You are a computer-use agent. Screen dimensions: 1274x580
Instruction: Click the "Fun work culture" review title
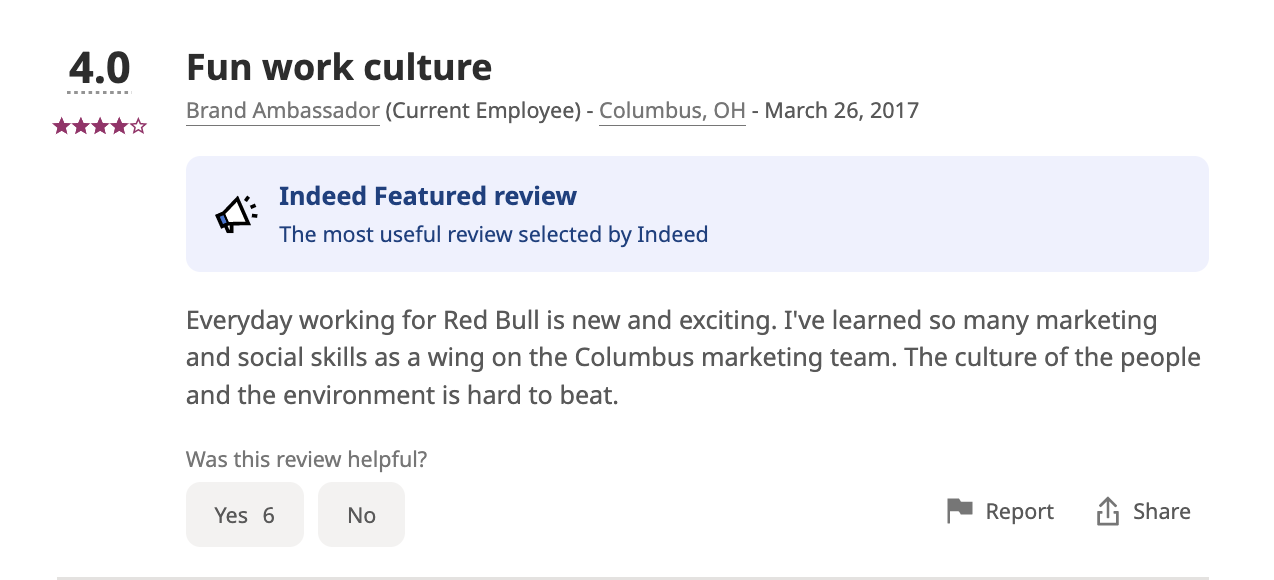(x=339, y=67)
